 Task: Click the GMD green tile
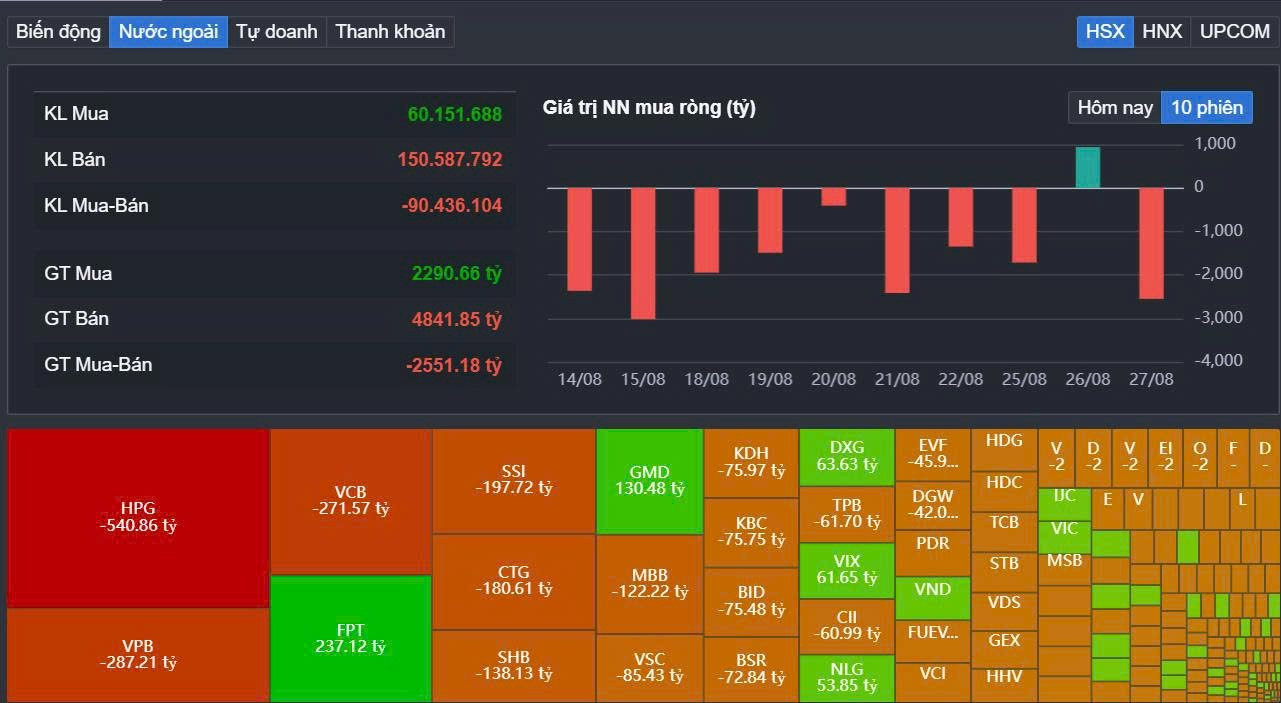coord(649,481)
